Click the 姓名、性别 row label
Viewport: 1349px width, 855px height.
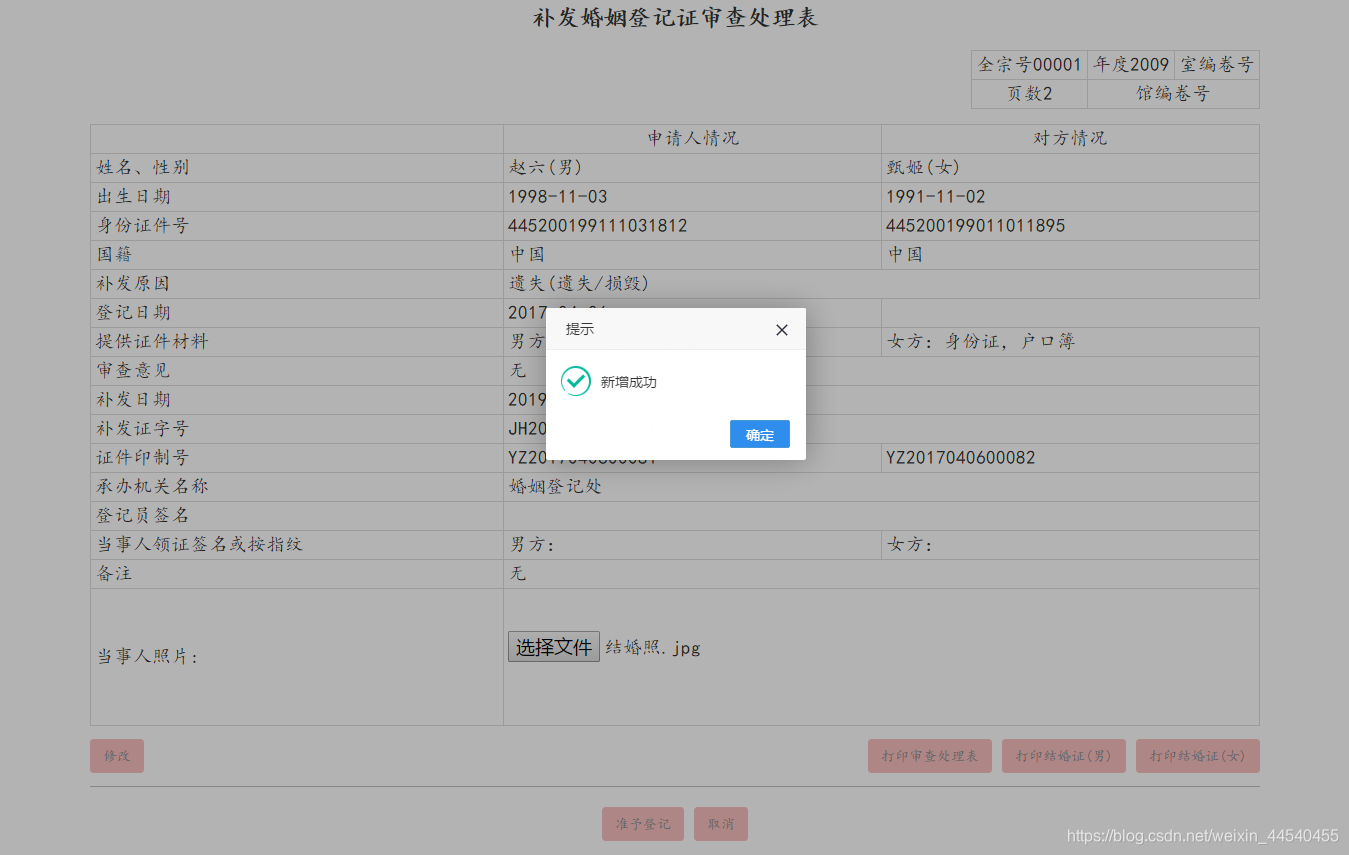click(143, 167)
